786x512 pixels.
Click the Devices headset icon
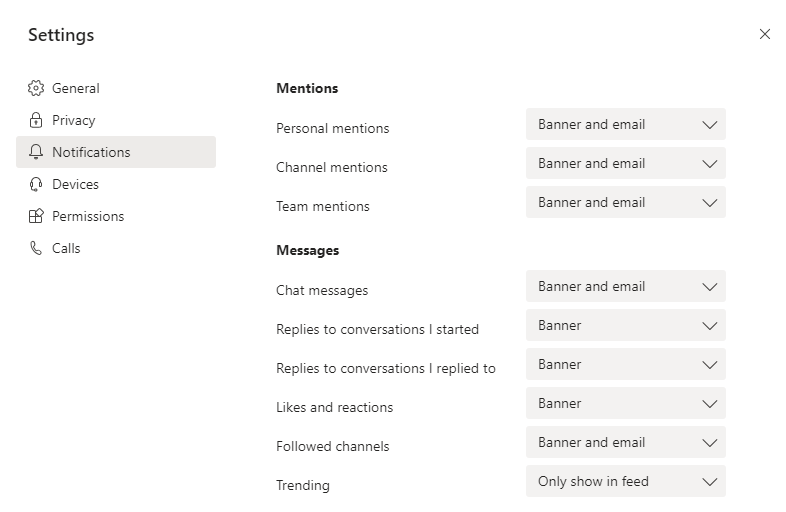pyautogui.click(x=36, y=184)
